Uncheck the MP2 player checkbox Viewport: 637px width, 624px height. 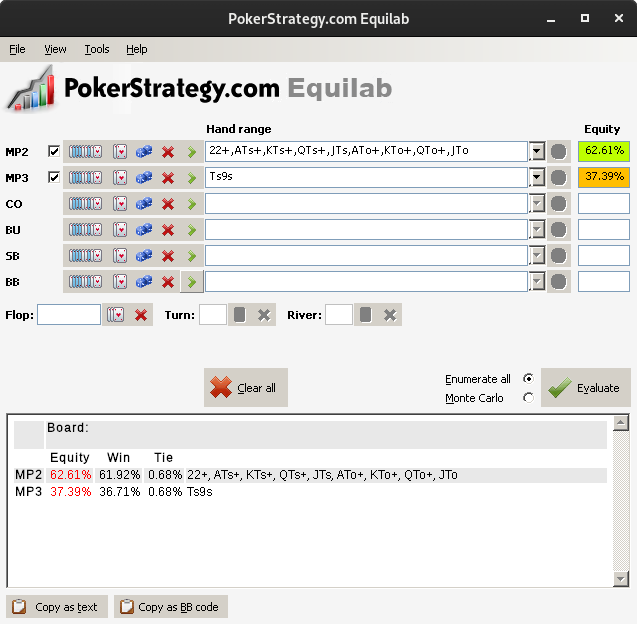[x=54, y=151]
